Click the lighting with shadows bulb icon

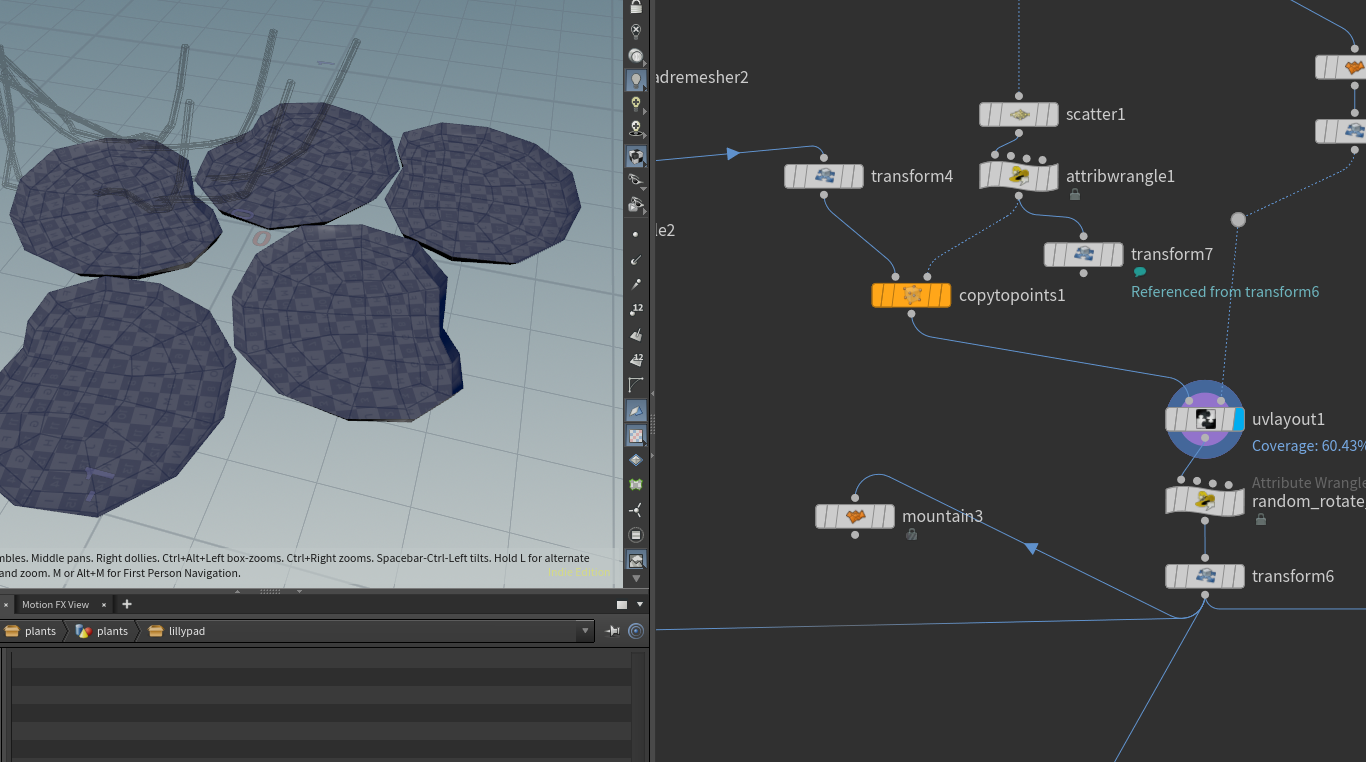(x=636, y=129)
